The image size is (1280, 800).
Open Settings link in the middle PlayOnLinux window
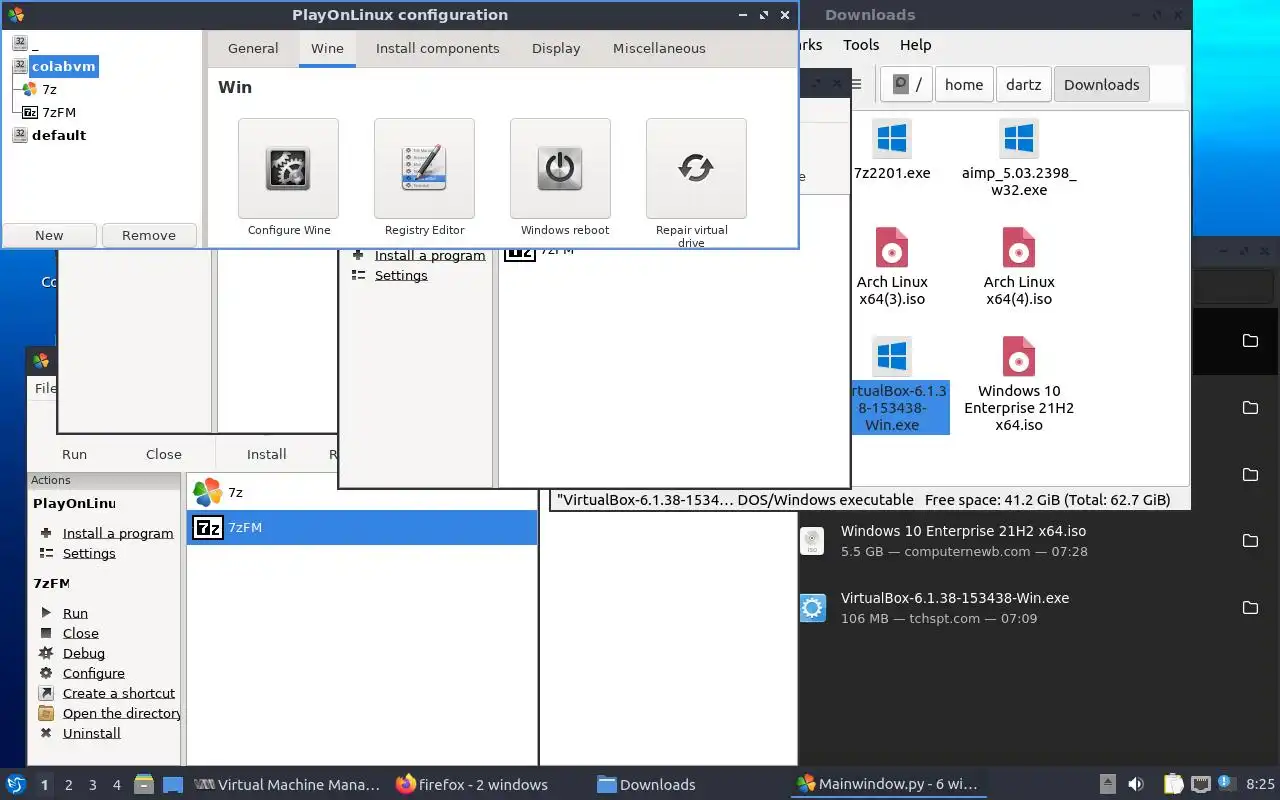point(401,275)
